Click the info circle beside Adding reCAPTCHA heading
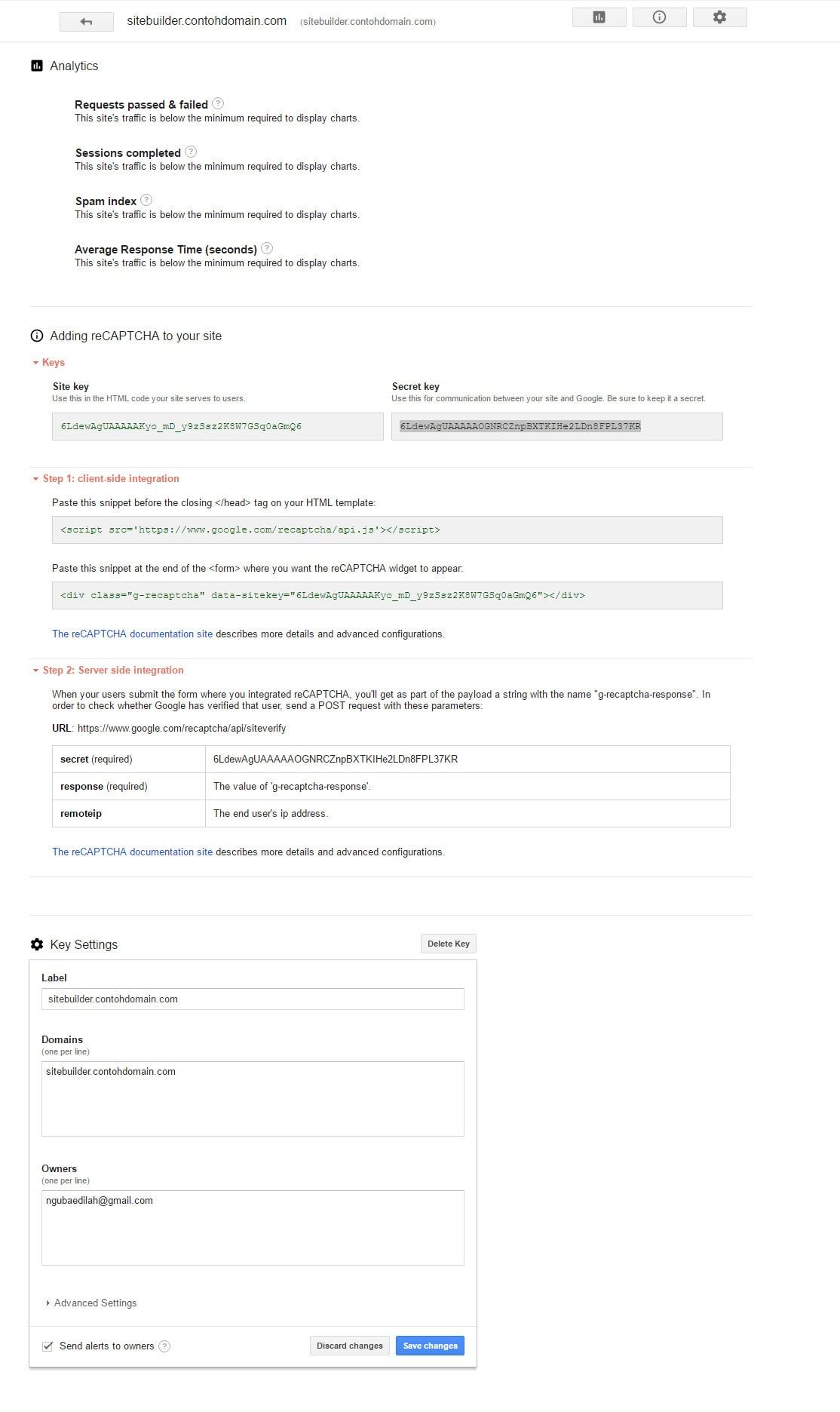 click(x=35, y=336)
